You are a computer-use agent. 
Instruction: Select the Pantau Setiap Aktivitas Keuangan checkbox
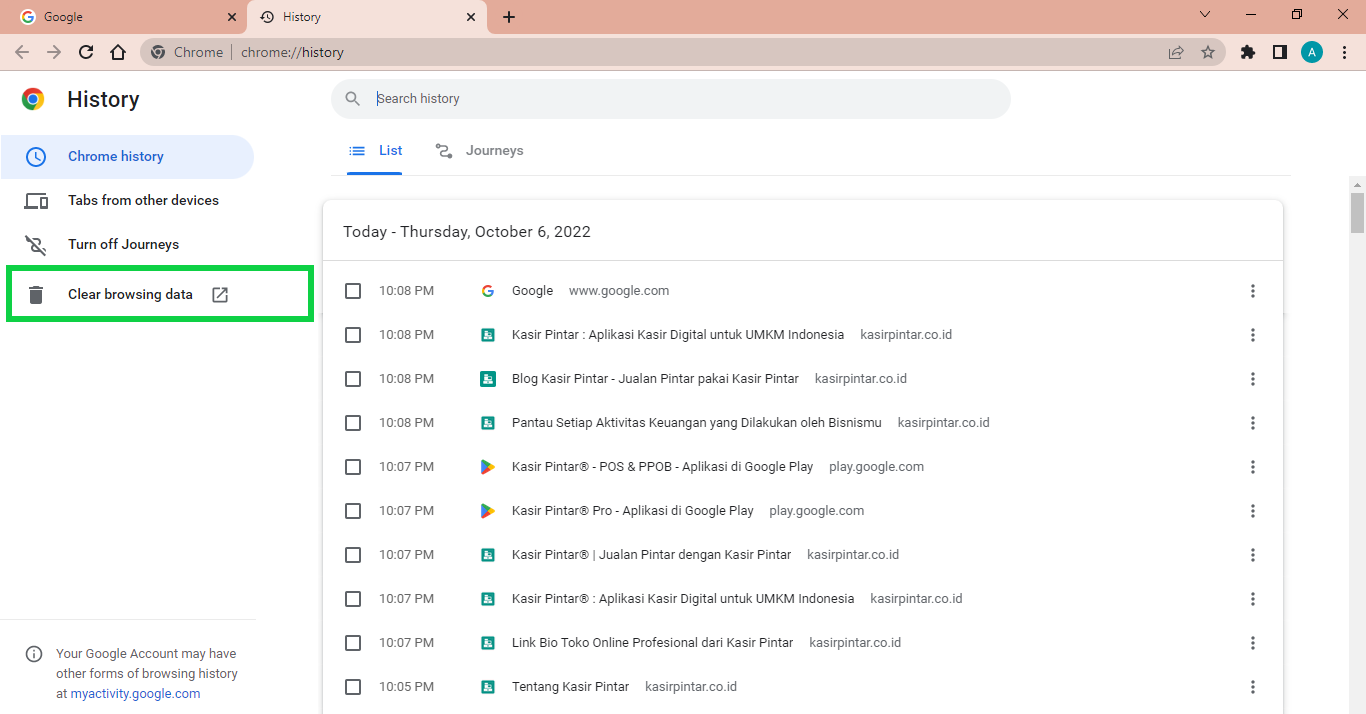[x=353, y=423]
